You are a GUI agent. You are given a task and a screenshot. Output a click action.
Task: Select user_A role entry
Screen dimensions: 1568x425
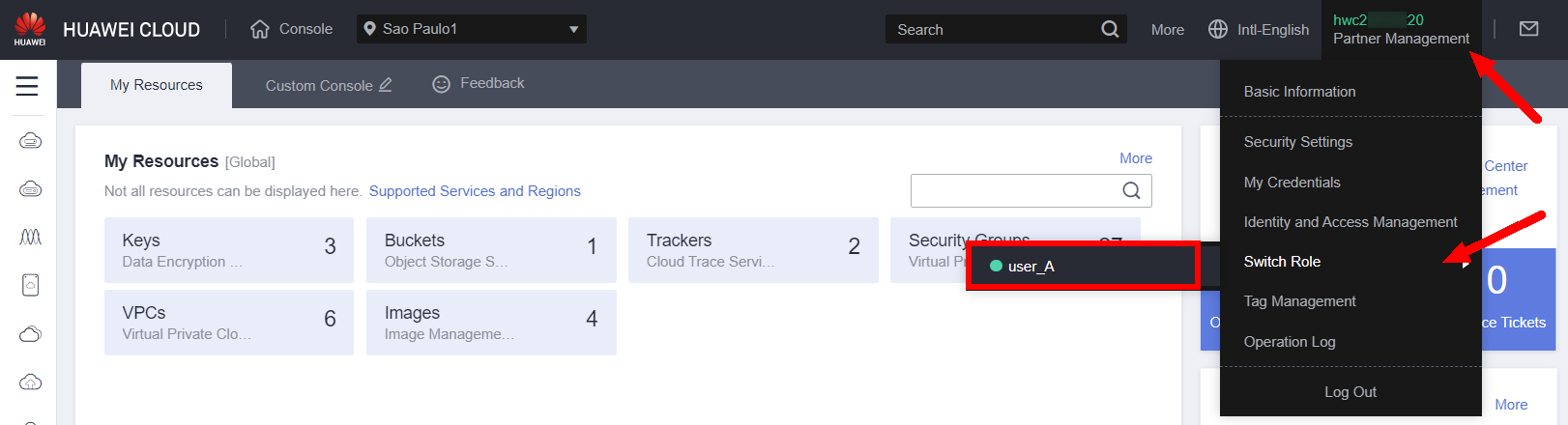point(1031,267)
